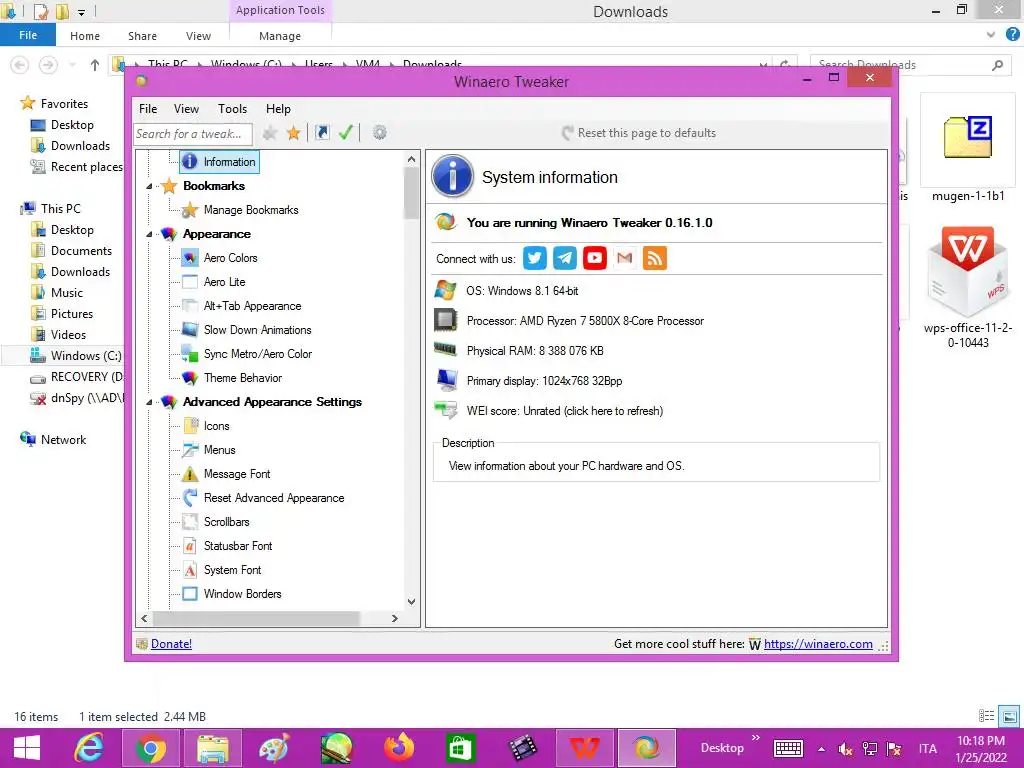Screen dimensions: 1024x768
Task: Open Explorer address bar history dropdown
Action: click(763, 65)
